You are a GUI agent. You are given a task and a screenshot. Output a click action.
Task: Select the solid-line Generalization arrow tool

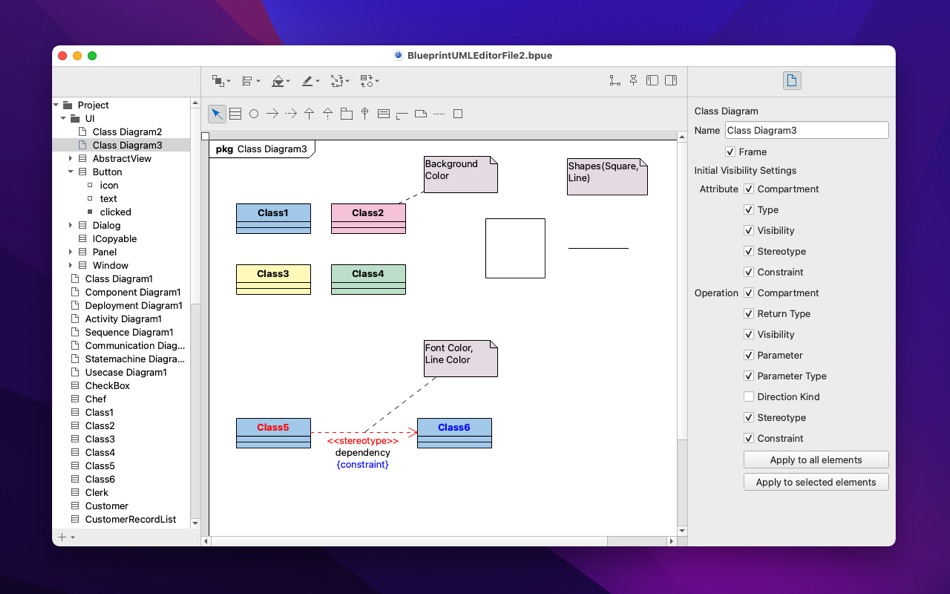coord(309,113)
